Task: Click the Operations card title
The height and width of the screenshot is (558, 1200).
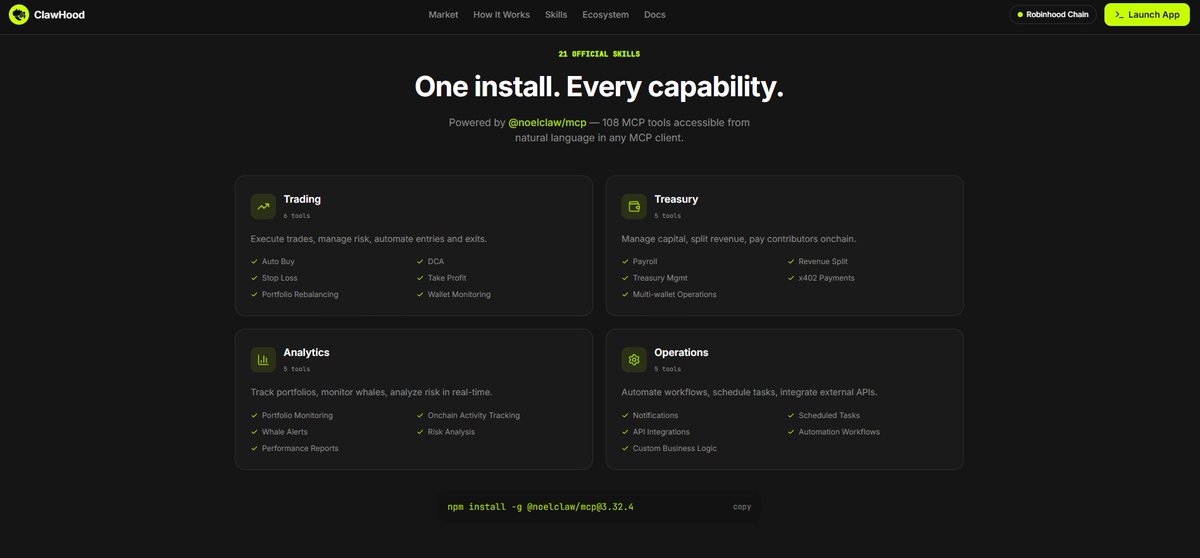Action: pos(681,352)
